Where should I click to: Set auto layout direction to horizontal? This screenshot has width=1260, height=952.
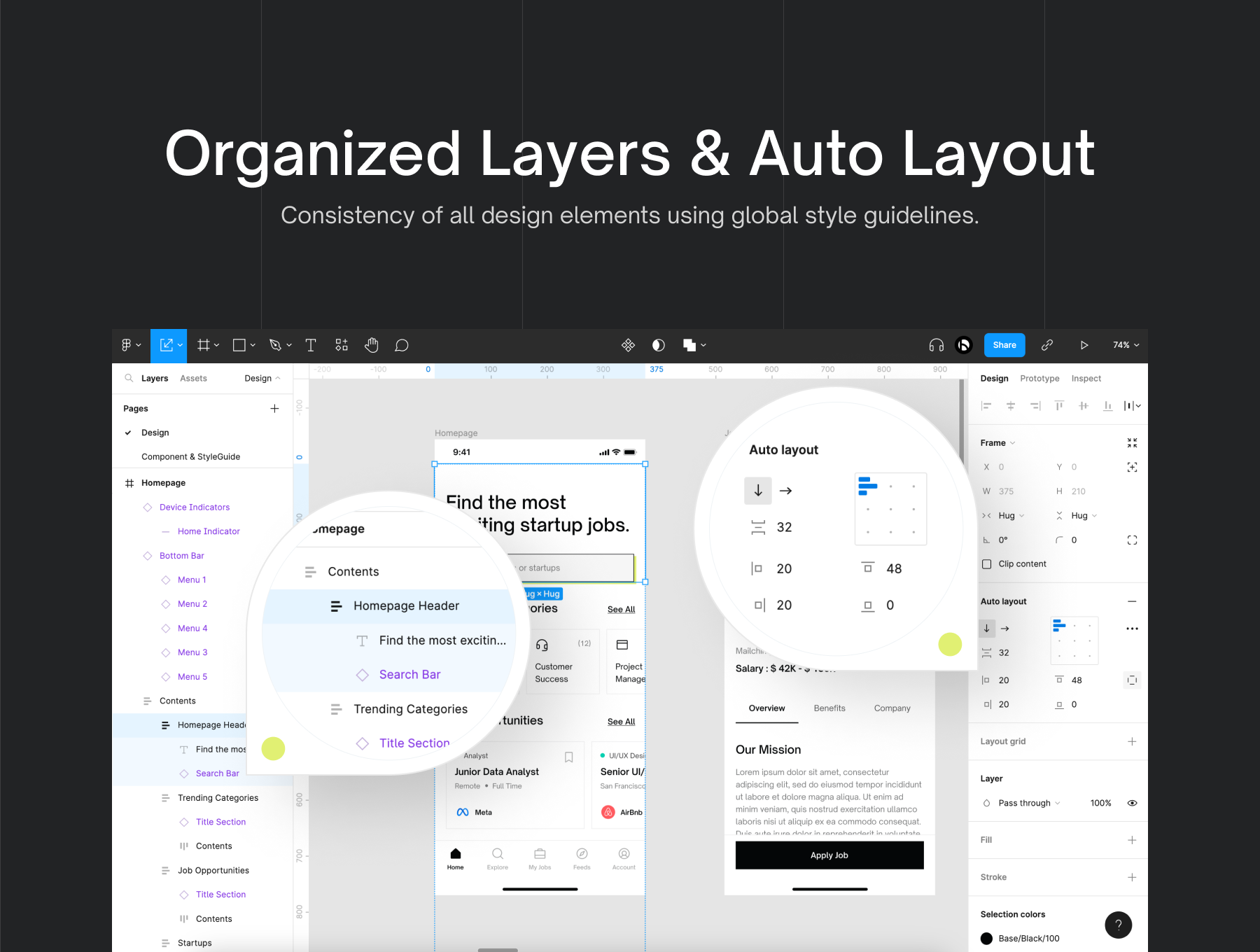1005,629
